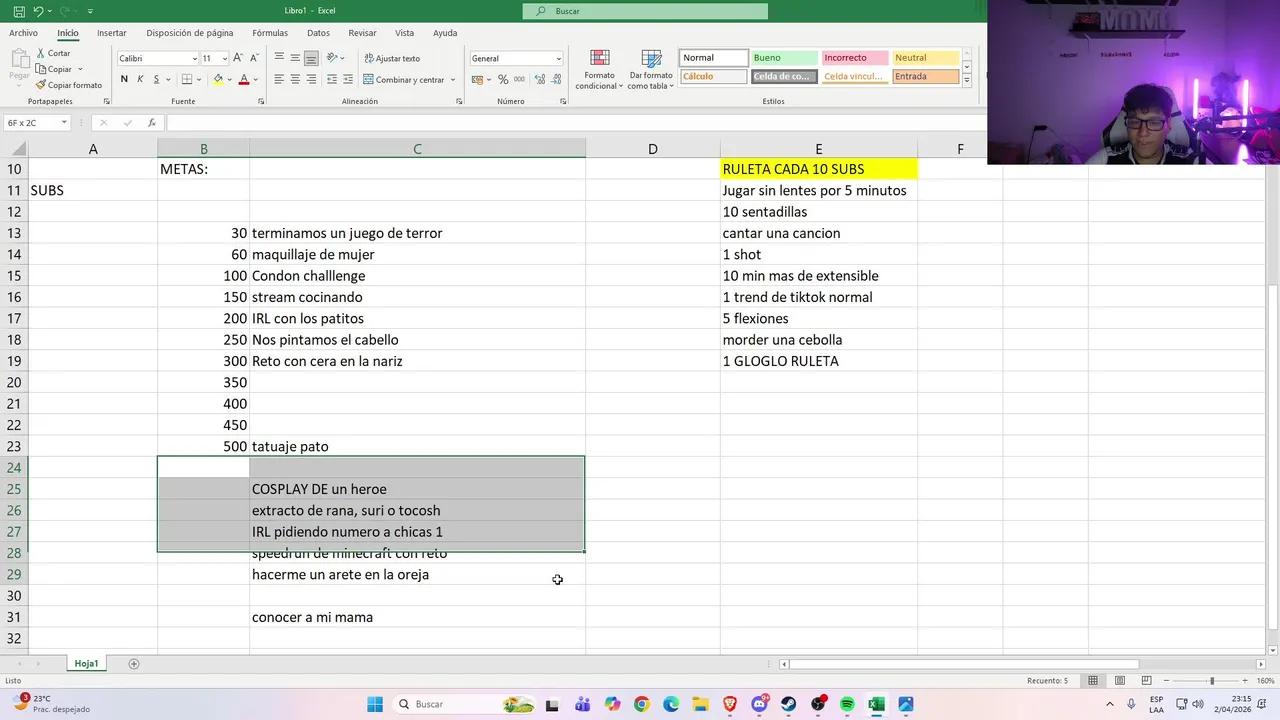Expand Combinar y centrar dropdown arrow
1280x720 pixels.
453,79
